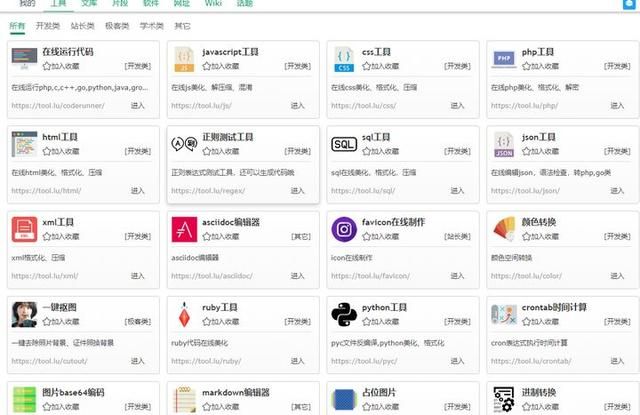Click the ruby工具 red gem icon
Screen dimensions: 640x415
click(184, 315)
